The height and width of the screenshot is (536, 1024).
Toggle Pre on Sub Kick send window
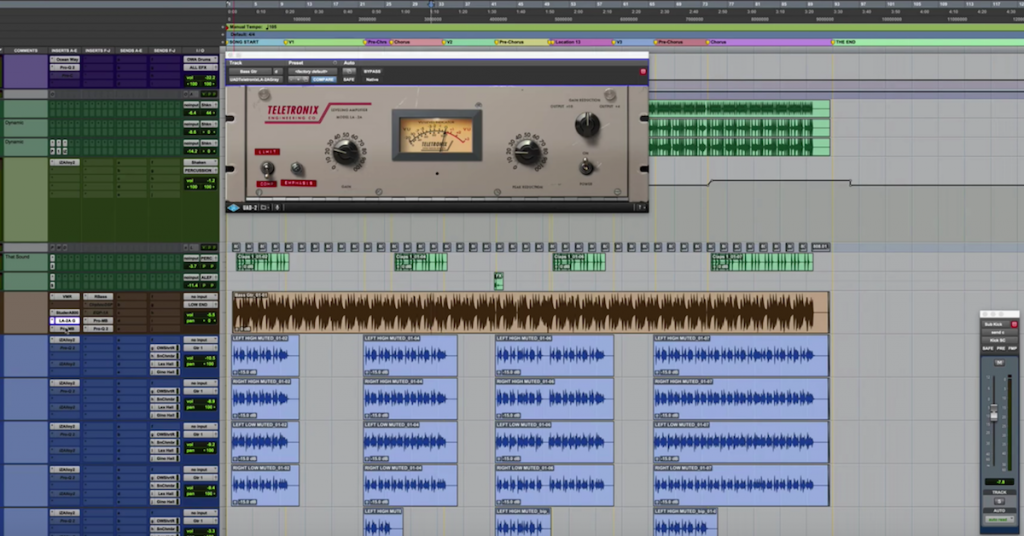[x=1000, y=349]
